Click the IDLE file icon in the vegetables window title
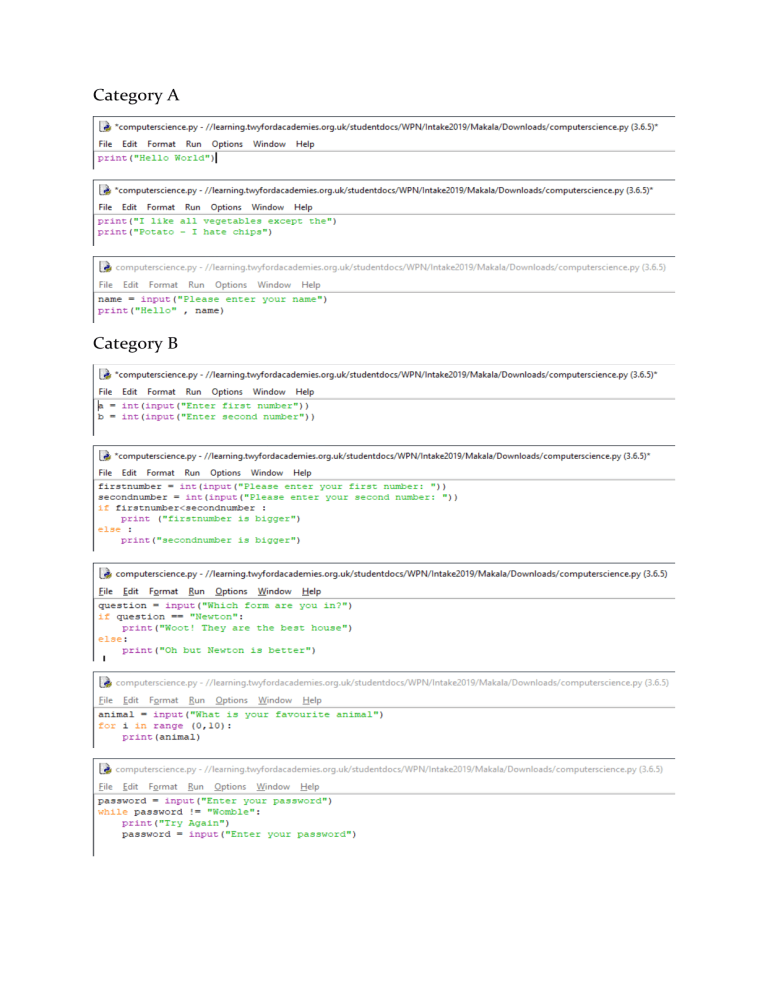Screen dimensions: 768x994 [x=105, y=190]
